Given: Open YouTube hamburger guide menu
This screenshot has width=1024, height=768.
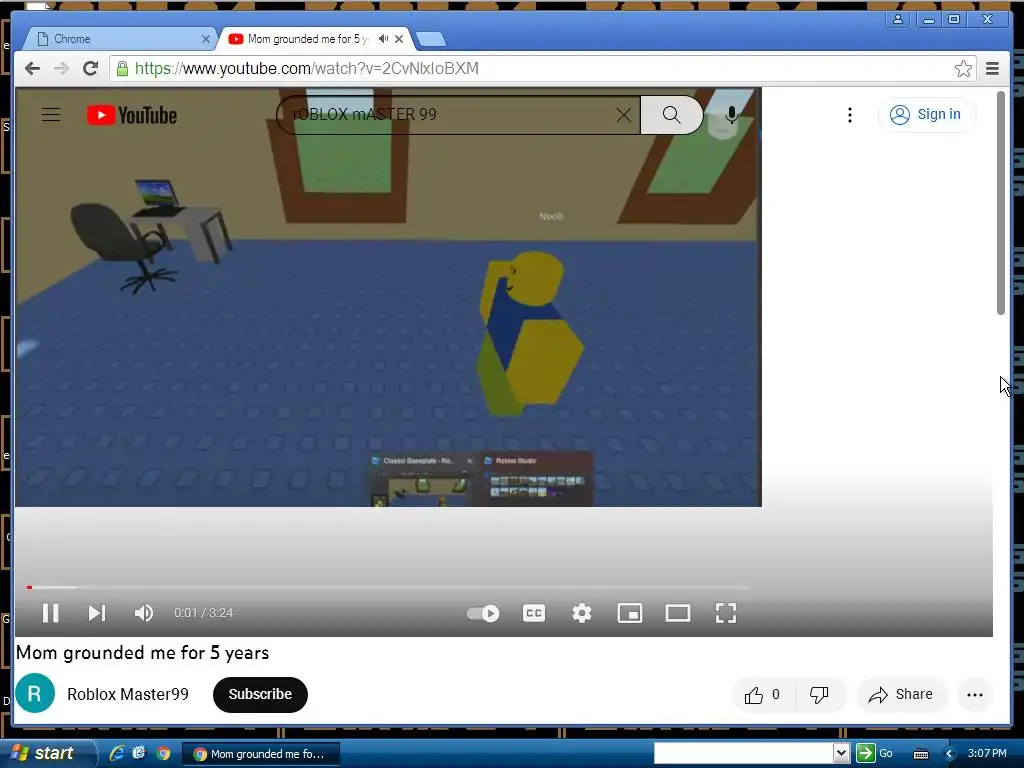Looking at the screenshot, I should pyautogui.click(x=51, y=115).
